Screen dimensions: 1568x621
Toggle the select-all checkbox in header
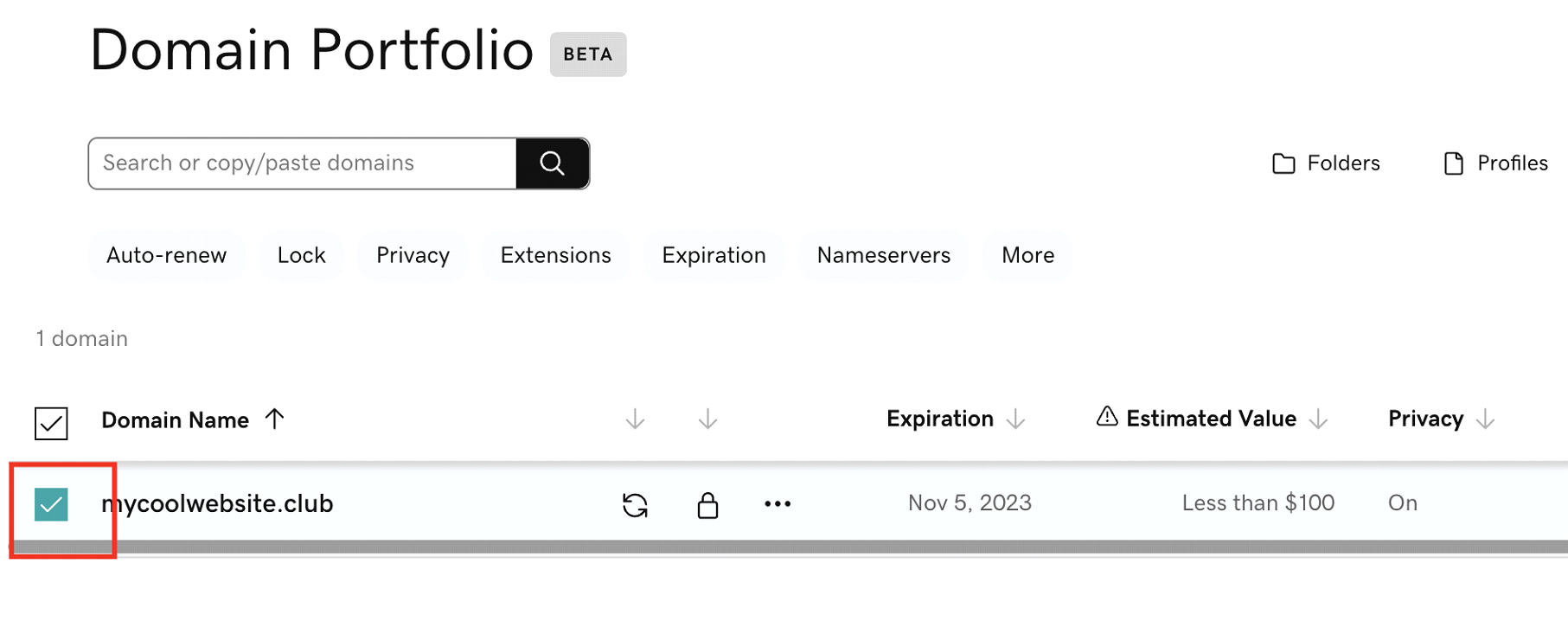[51, 423]
